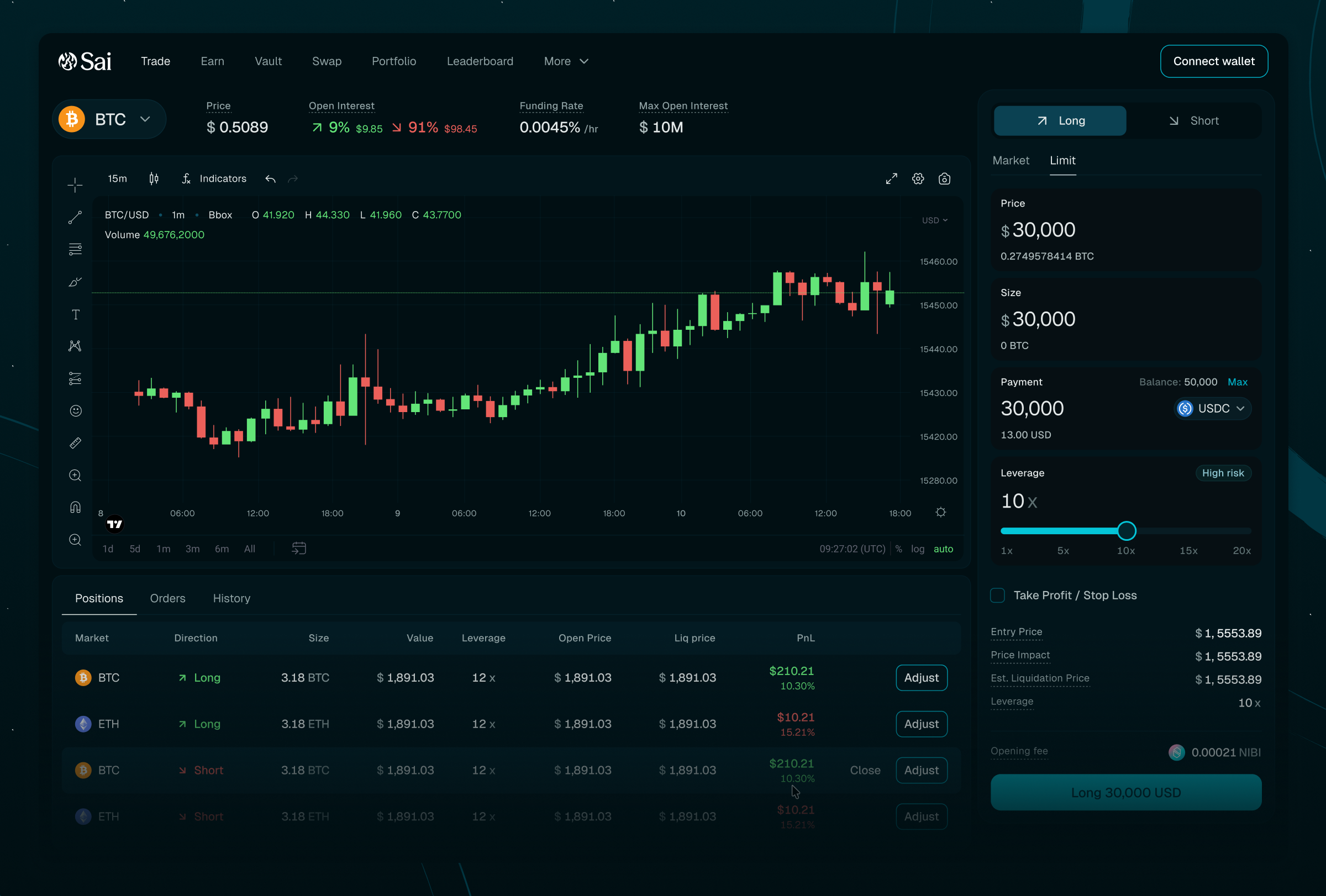Image resolution: width=1326 pixels, height=896 pixels.
Task: Adjust the first BTC Long position
Action: point(921,678)
